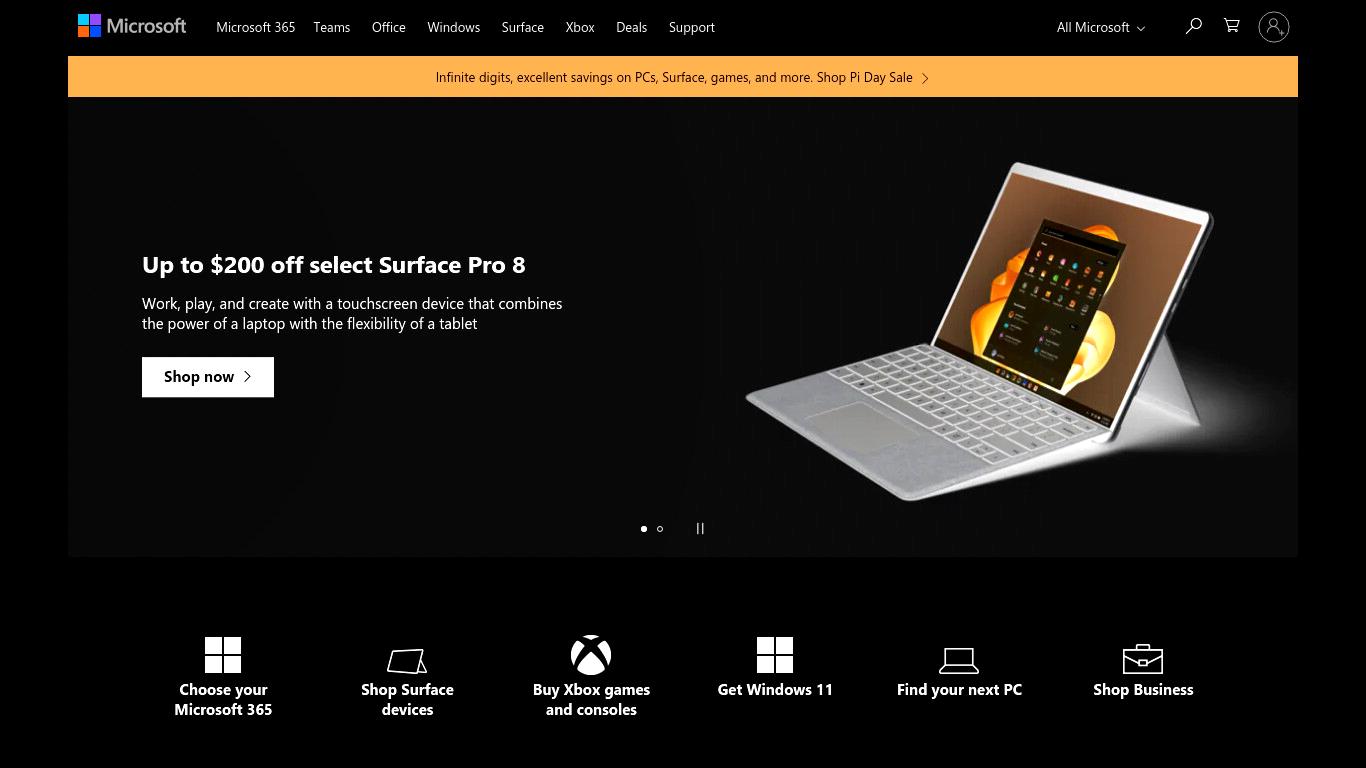
Task: Click the Microsoft logo in header
Action: pos(132,26)
